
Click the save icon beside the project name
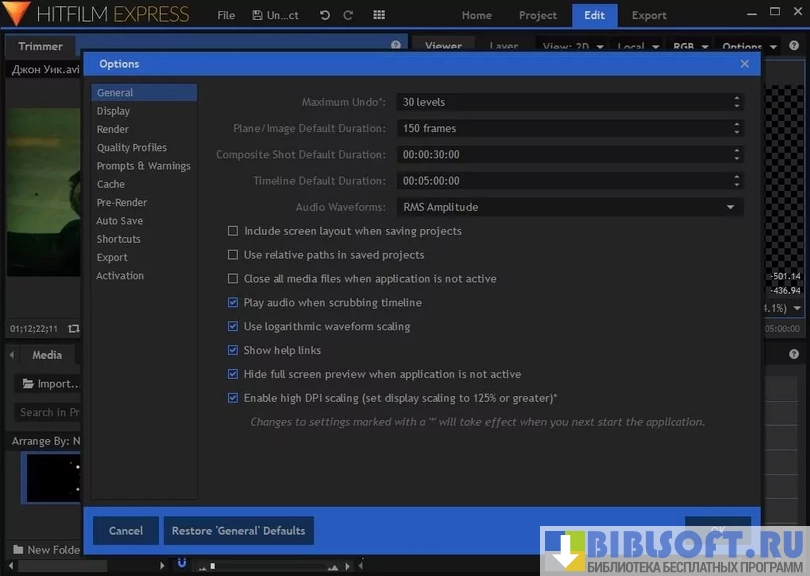click(258, 16)
